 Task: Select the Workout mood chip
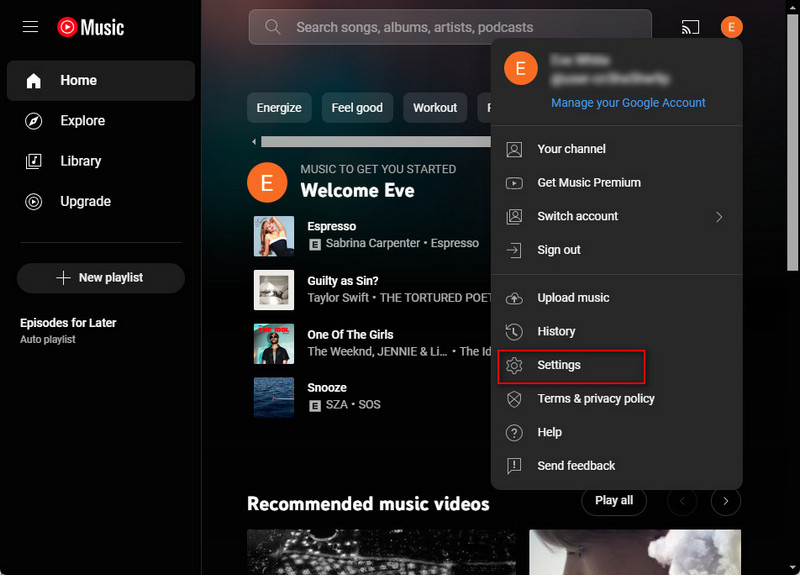click(x=435, y=108)
